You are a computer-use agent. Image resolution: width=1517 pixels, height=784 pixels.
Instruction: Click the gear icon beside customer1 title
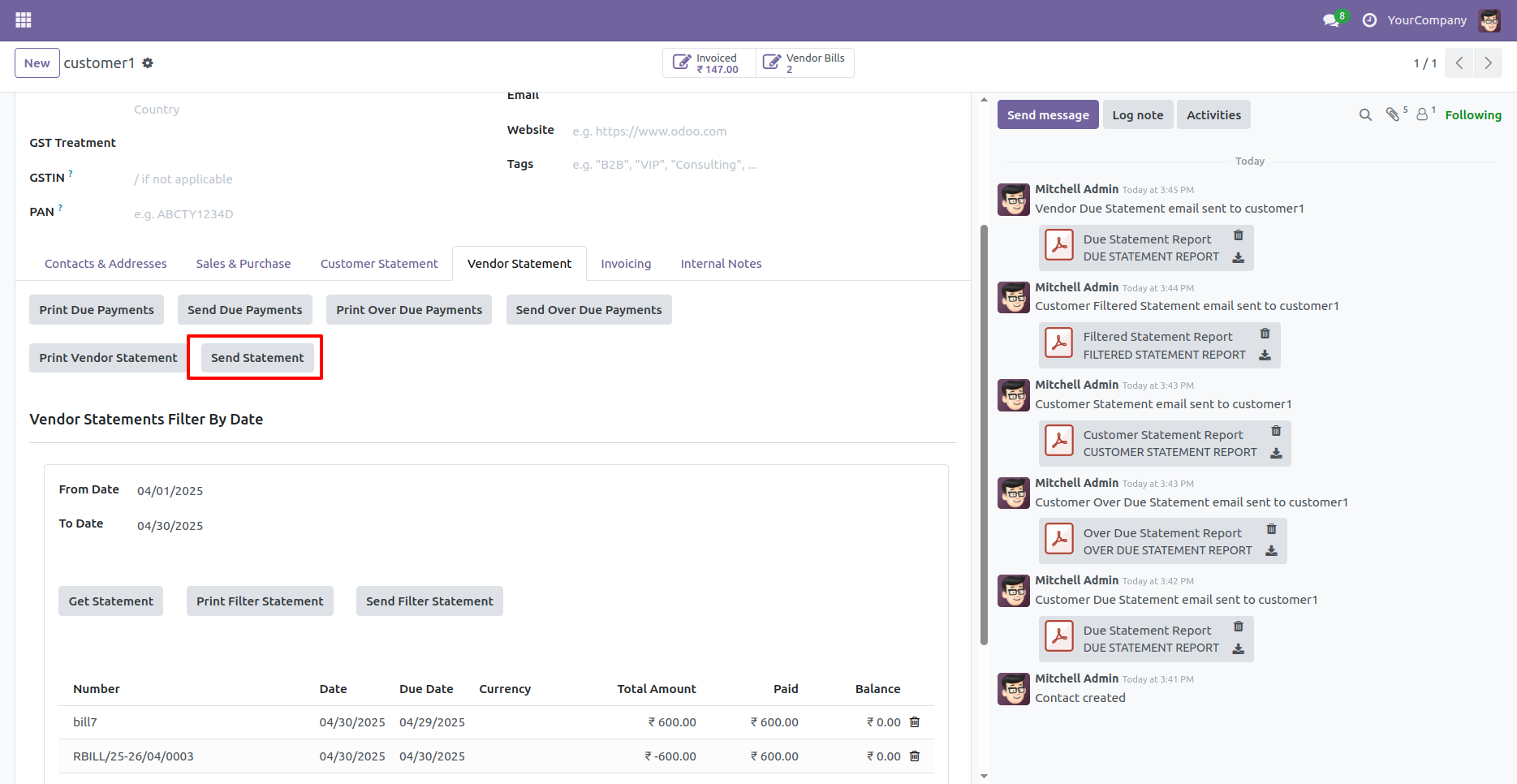[148, 62]
